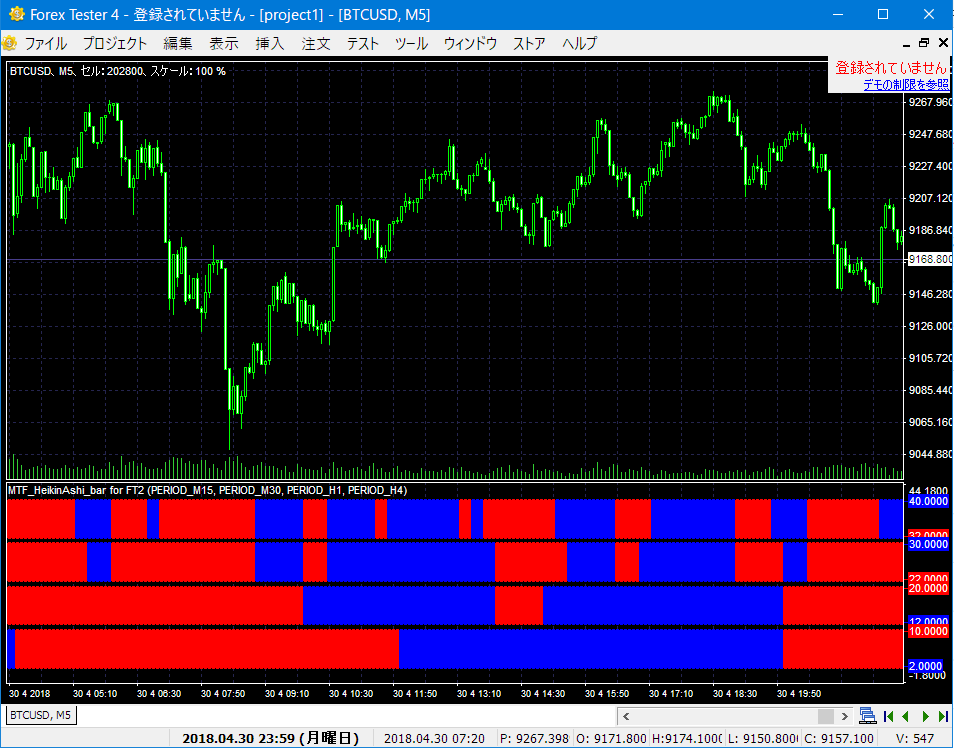Open the chart windows list icon
This screenshot has width=954, height=748.
(x=868, y=716)
